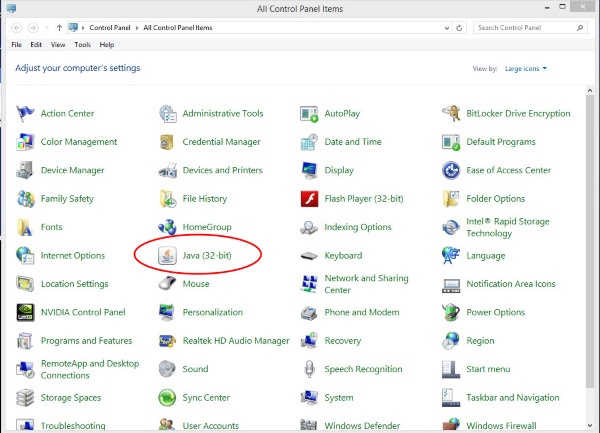Click the Back navigation arrow
This screenshot has width=600, height=433.
[18, 28]
